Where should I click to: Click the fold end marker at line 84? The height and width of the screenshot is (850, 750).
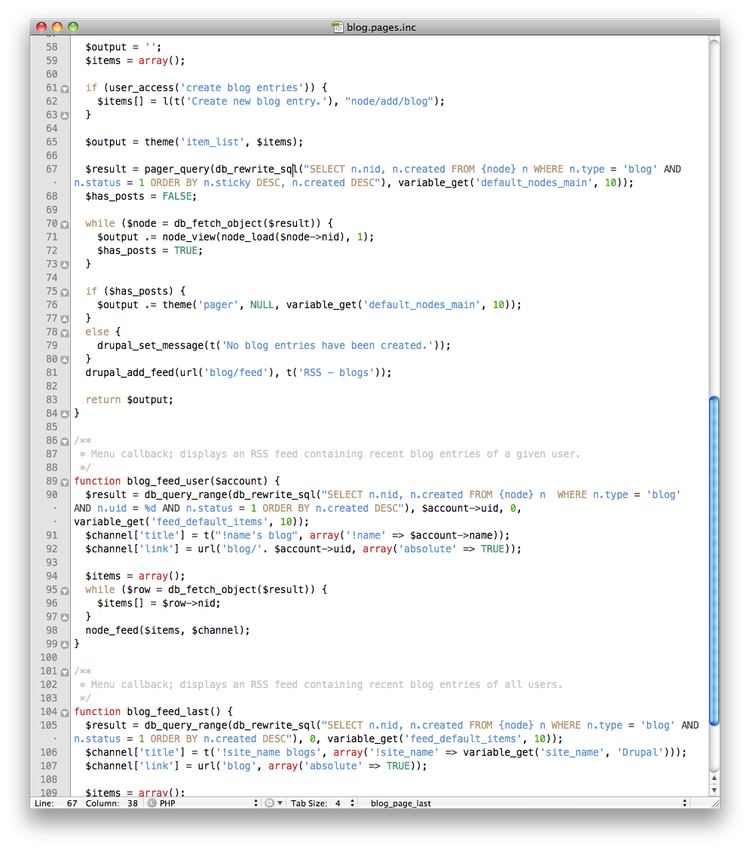(x=65, y=414)
